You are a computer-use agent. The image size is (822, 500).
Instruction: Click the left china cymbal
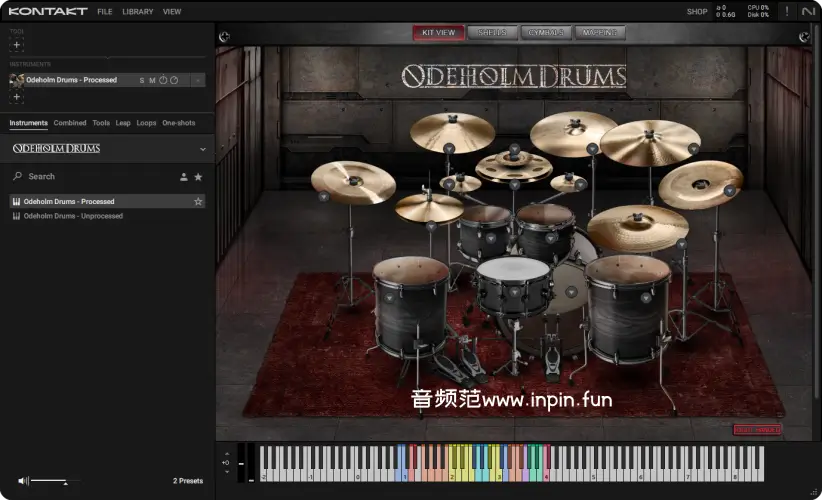pyautogui.click(x=353, y=181)
